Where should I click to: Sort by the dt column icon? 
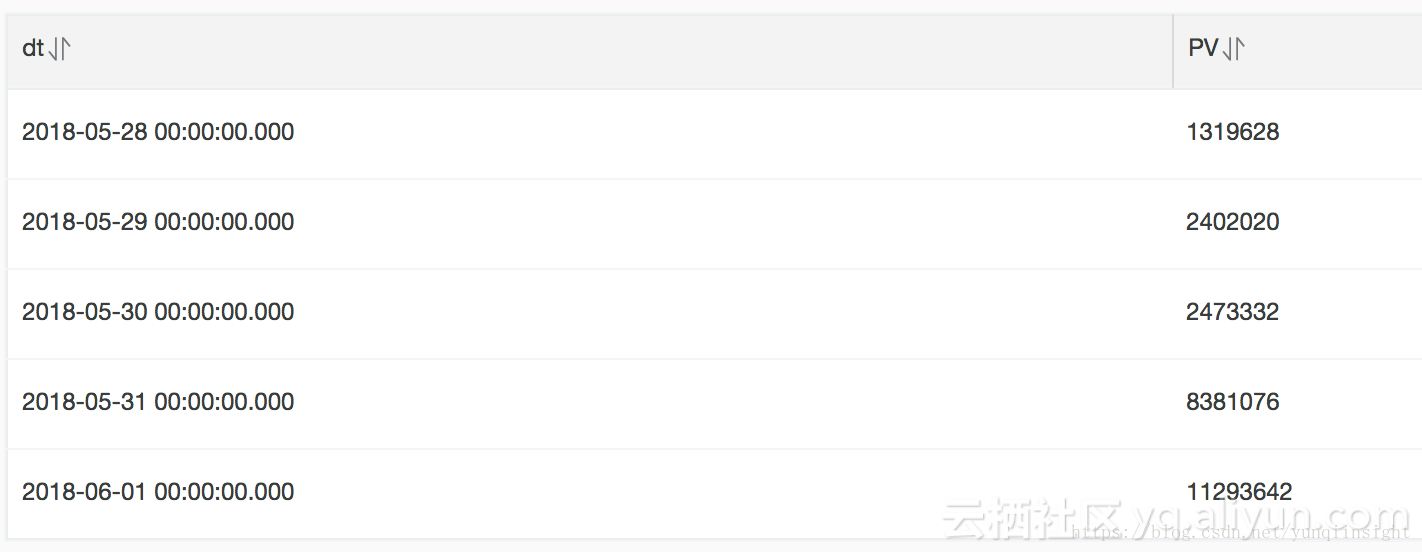click(59, 49)
